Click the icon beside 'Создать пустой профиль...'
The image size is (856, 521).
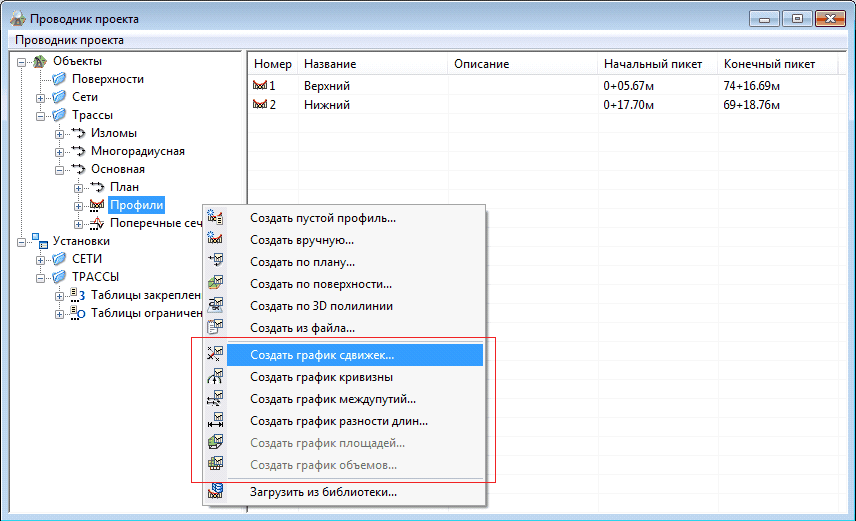[x=214, y=218]
